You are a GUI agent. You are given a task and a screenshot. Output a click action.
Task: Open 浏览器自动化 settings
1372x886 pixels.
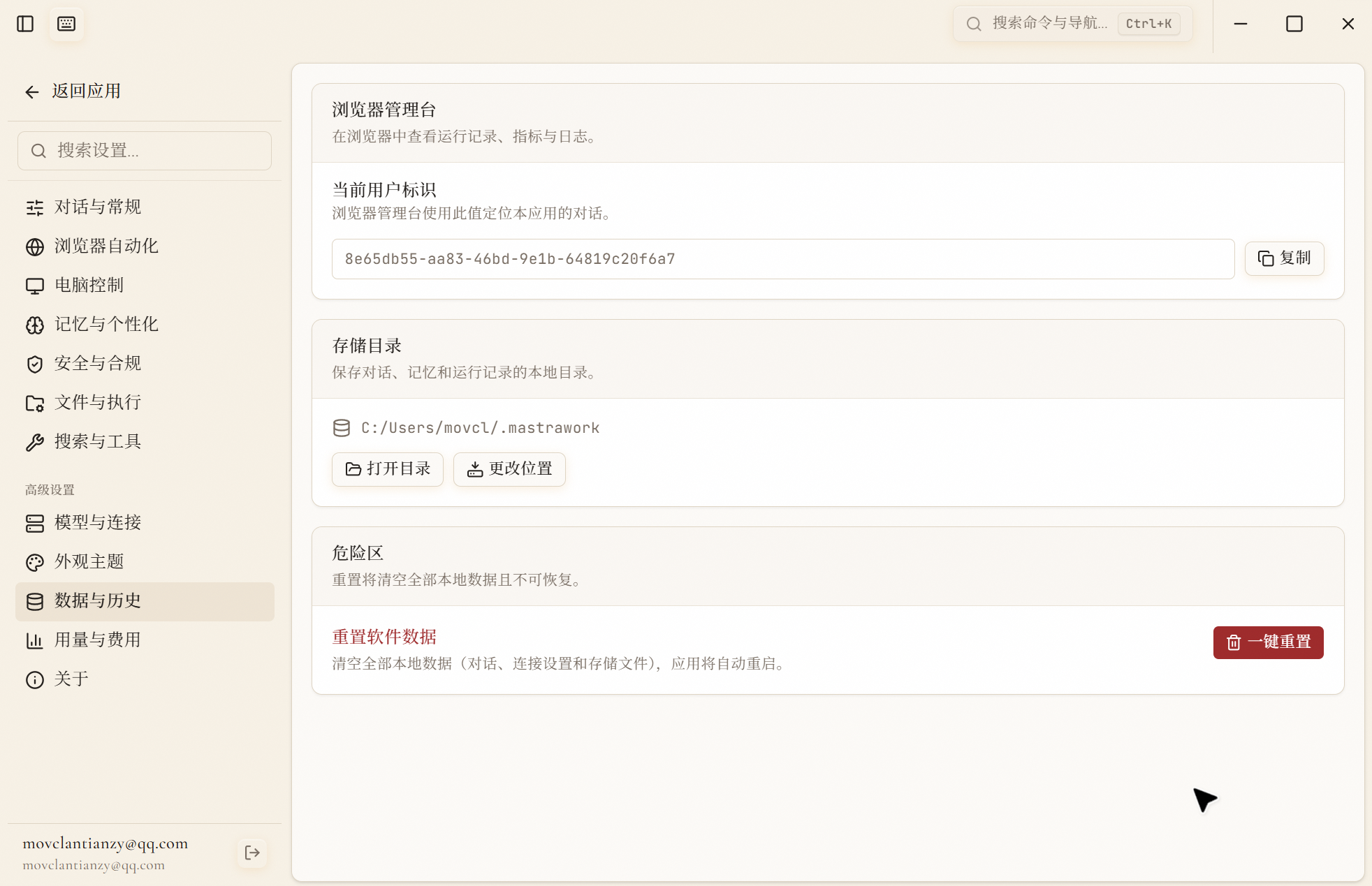(x=145, y=246)
